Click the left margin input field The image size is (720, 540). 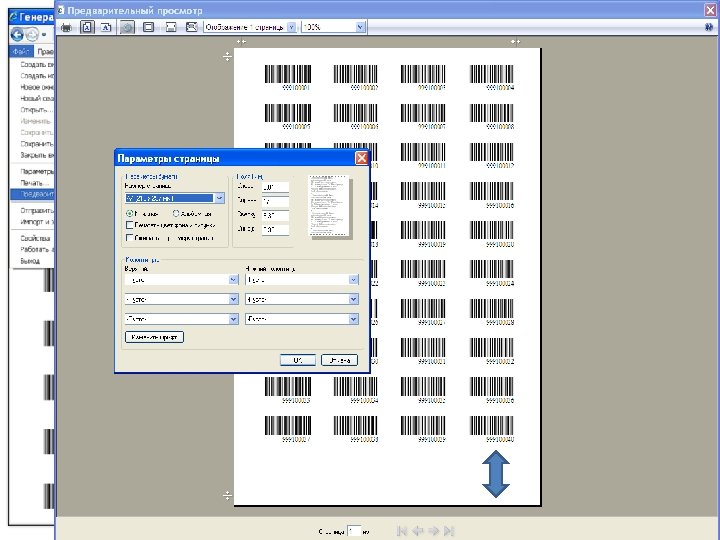coord(275,187)
